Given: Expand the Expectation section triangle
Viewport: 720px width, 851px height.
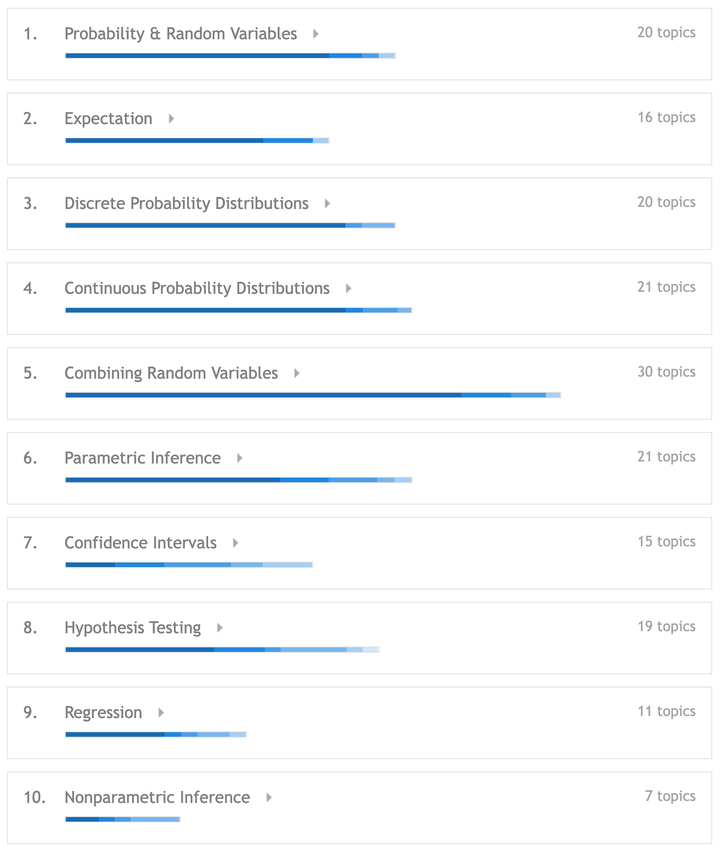Looking at the screenshot, I should [x=172, y=119].
